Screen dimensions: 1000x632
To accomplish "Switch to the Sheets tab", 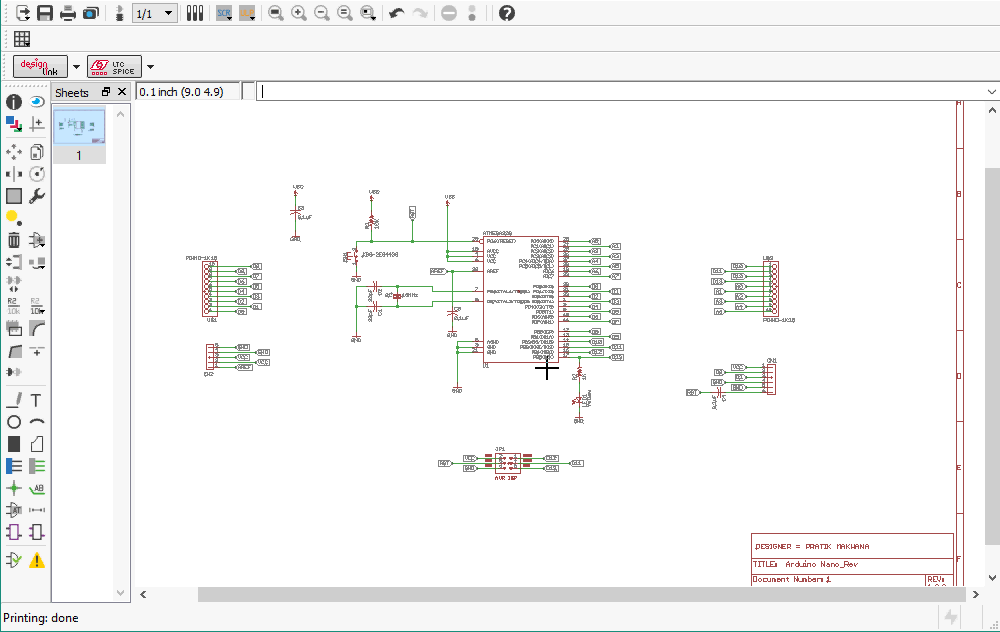I will pyautogui.click(x=71, y=92).
